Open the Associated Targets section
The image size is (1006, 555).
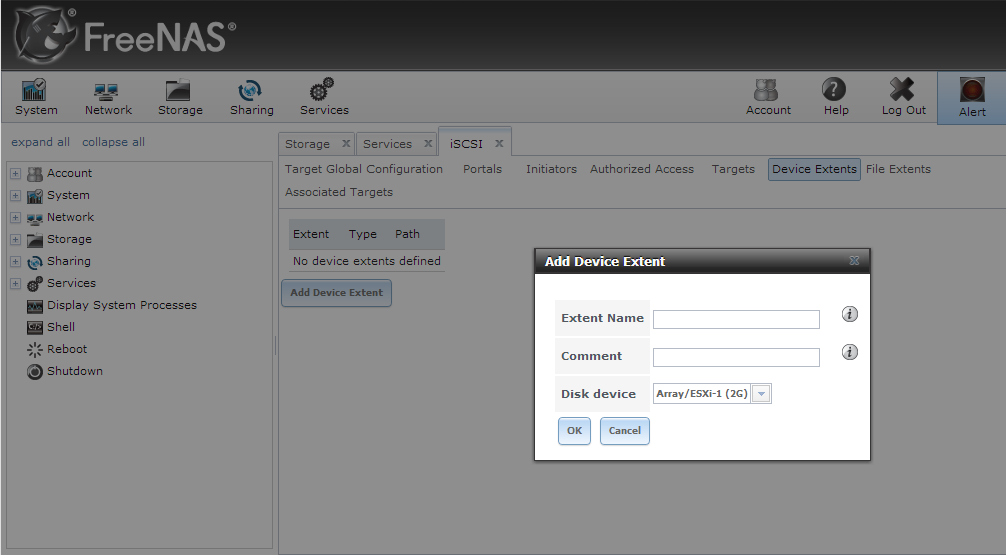339,192
